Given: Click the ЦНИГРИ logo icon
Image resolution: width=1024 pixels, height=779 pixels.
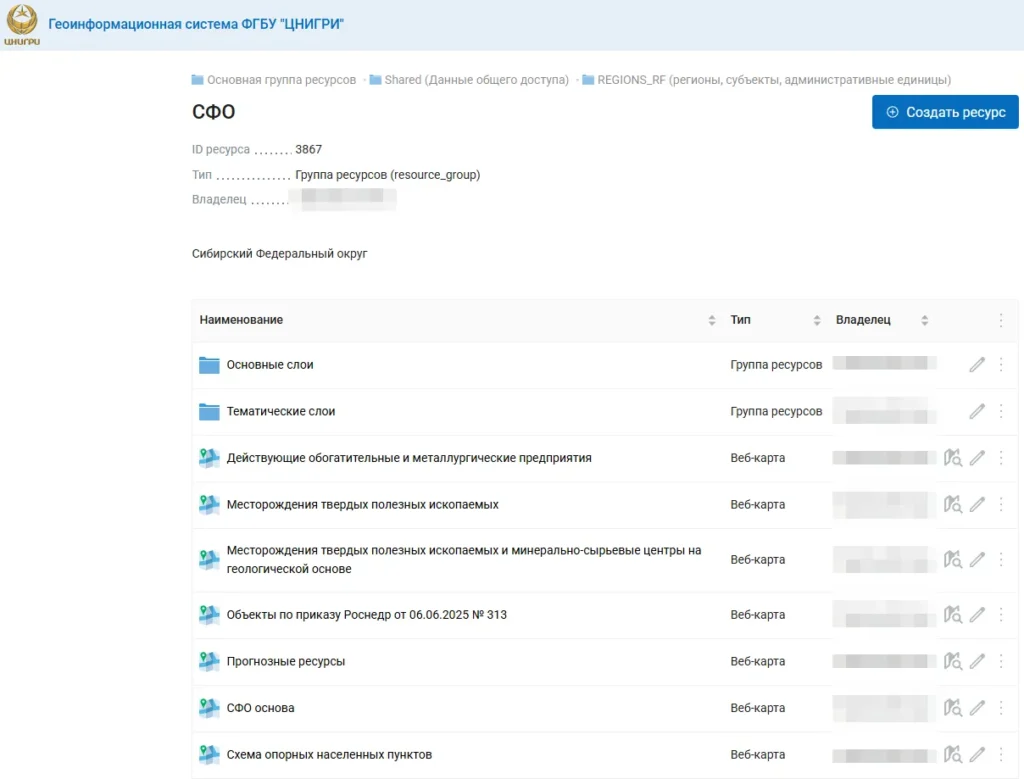Looking at the screenshot, I should click(x=22, y=25).
